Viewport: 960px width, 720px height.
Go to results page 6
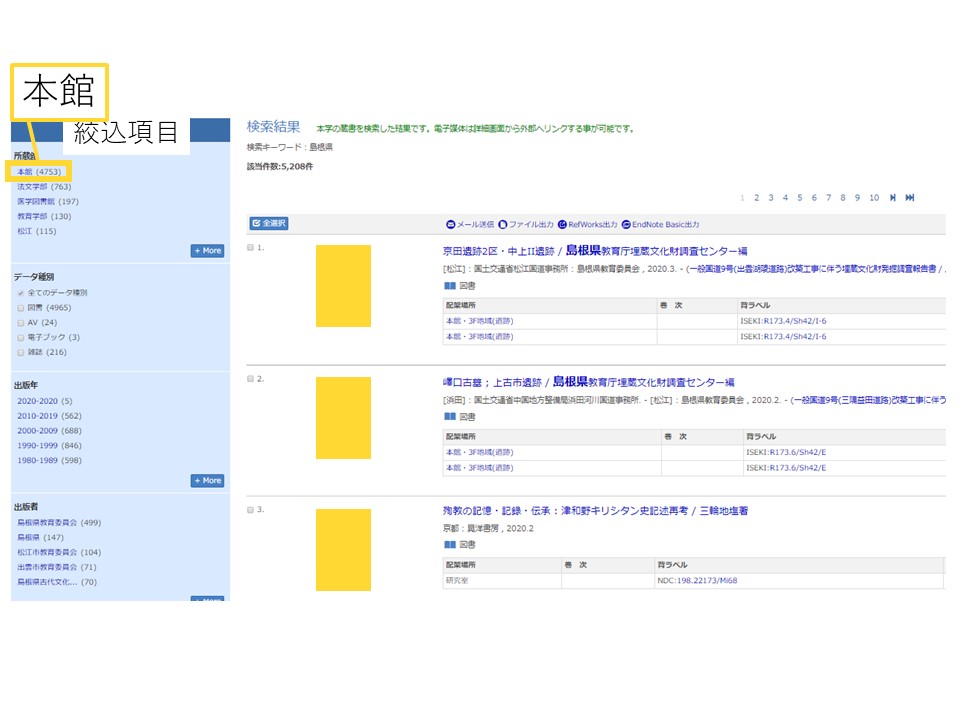coord(814,198)
